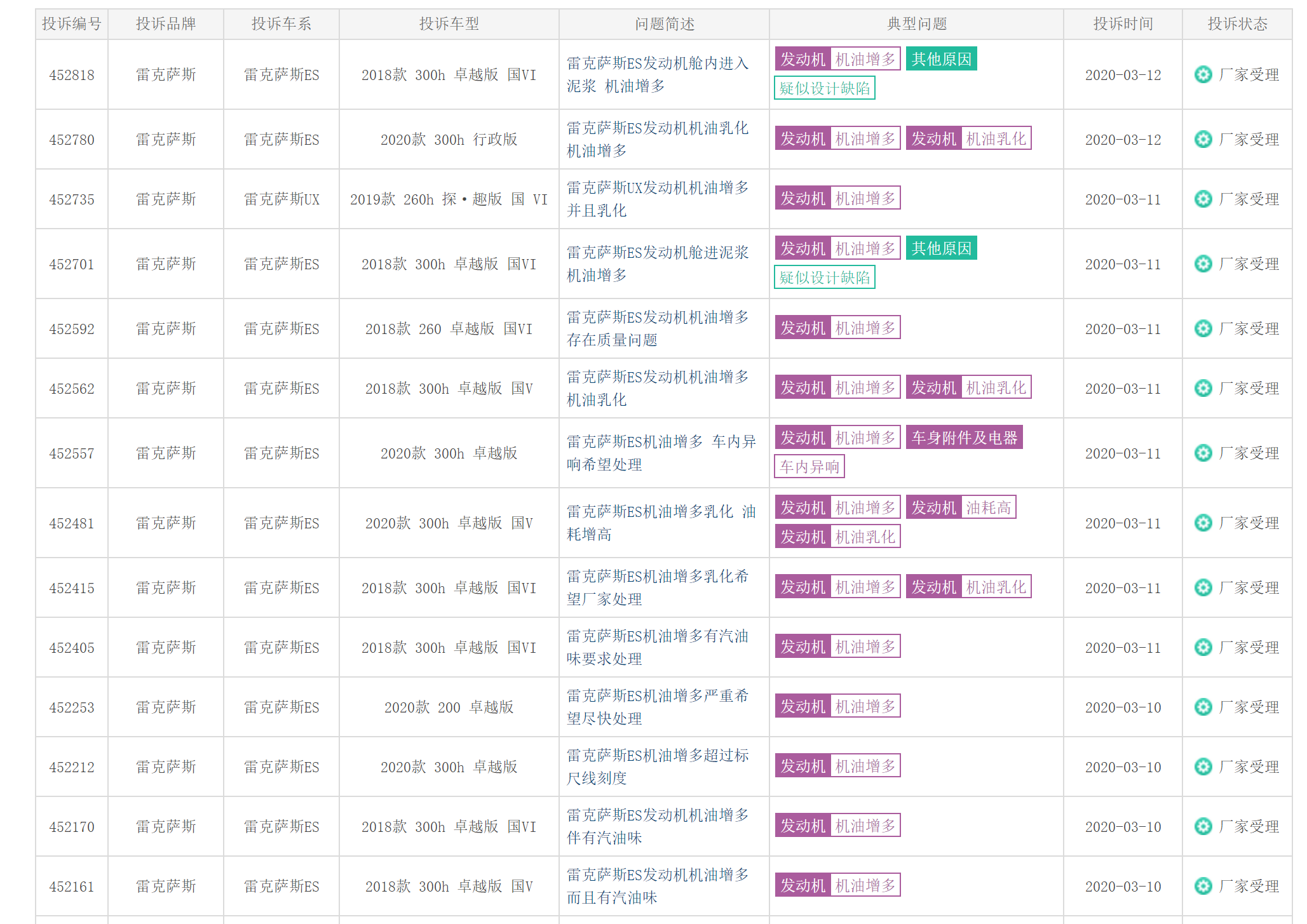This screenshot has width=1307, height=924.
Task: Click 疑似设计缺陷 tag in row 452818
Action: click(x=824, y=88)
